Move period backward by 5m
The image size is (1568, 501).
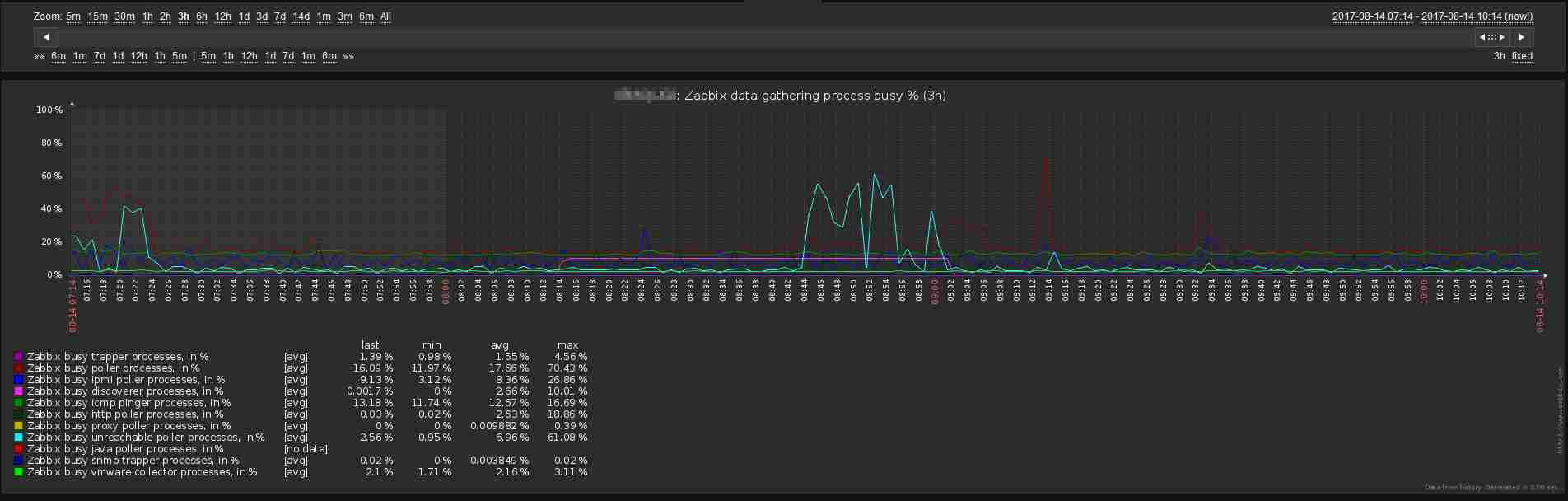pos(180,57)
